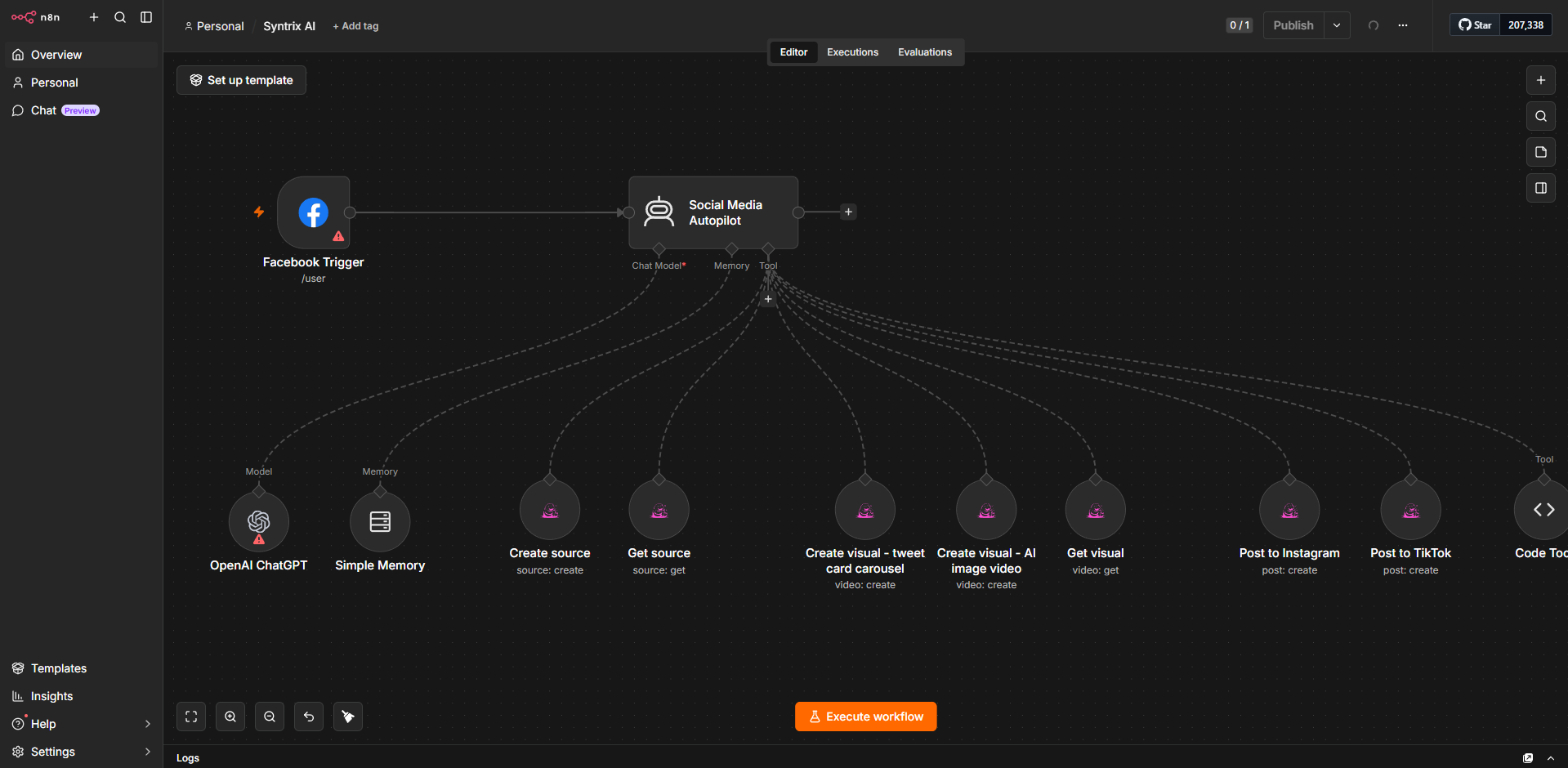Click the Add tag link
This screenshot has height=768, width=1568.
pyautogui.click(x=355, y=26)
